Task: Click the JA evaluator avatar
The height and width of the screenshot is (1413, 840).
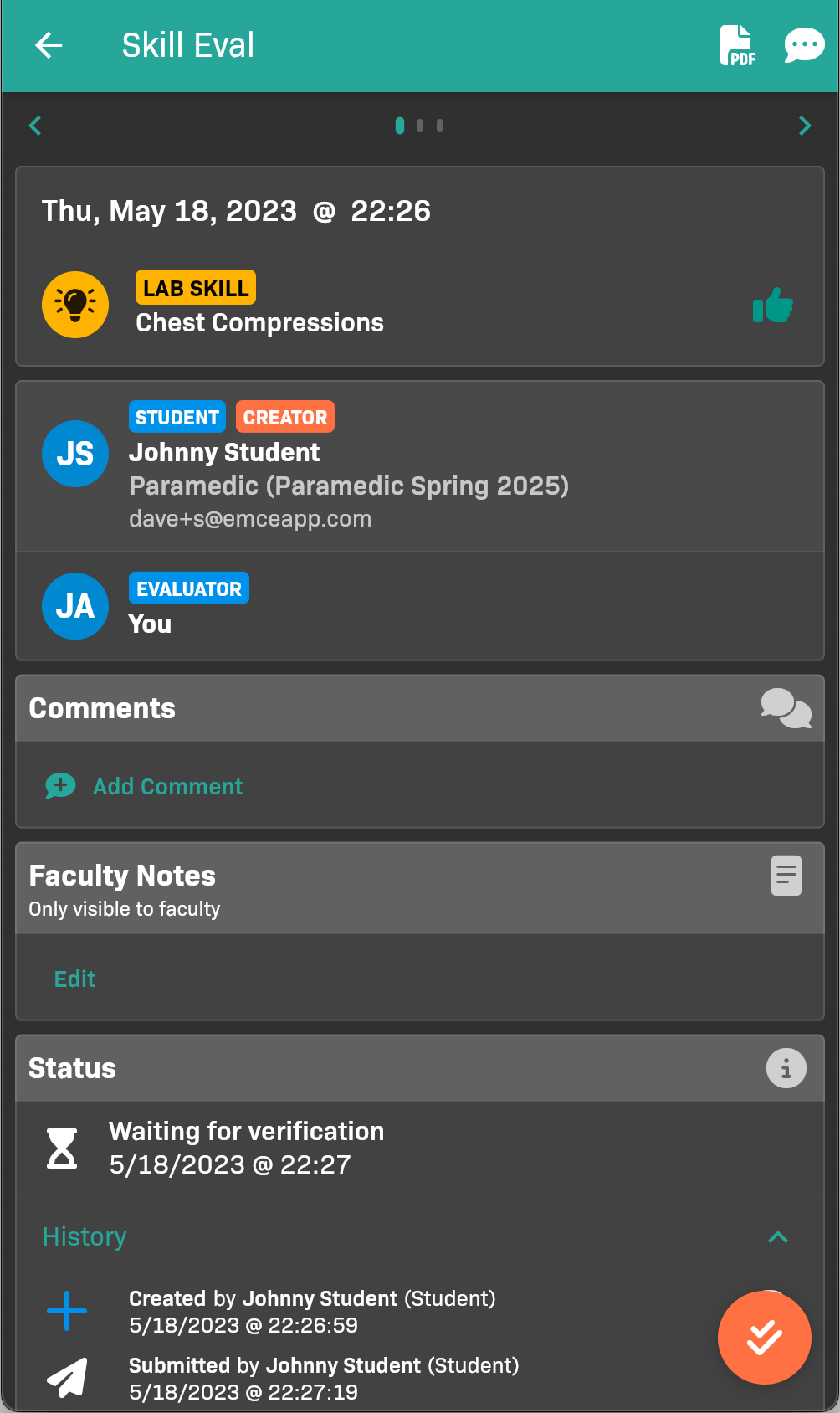Action: click(x=75, y=606)
